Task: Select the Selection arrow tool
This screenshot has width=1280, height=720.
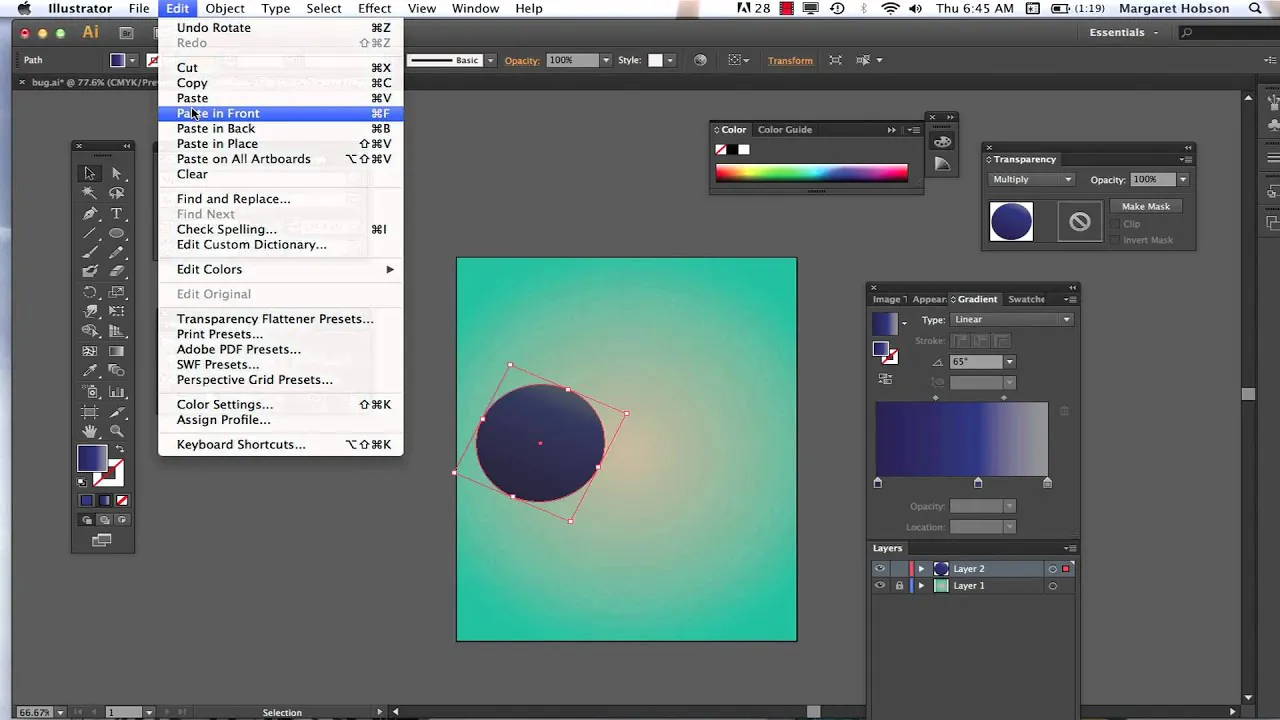Action: coord(90,174)
